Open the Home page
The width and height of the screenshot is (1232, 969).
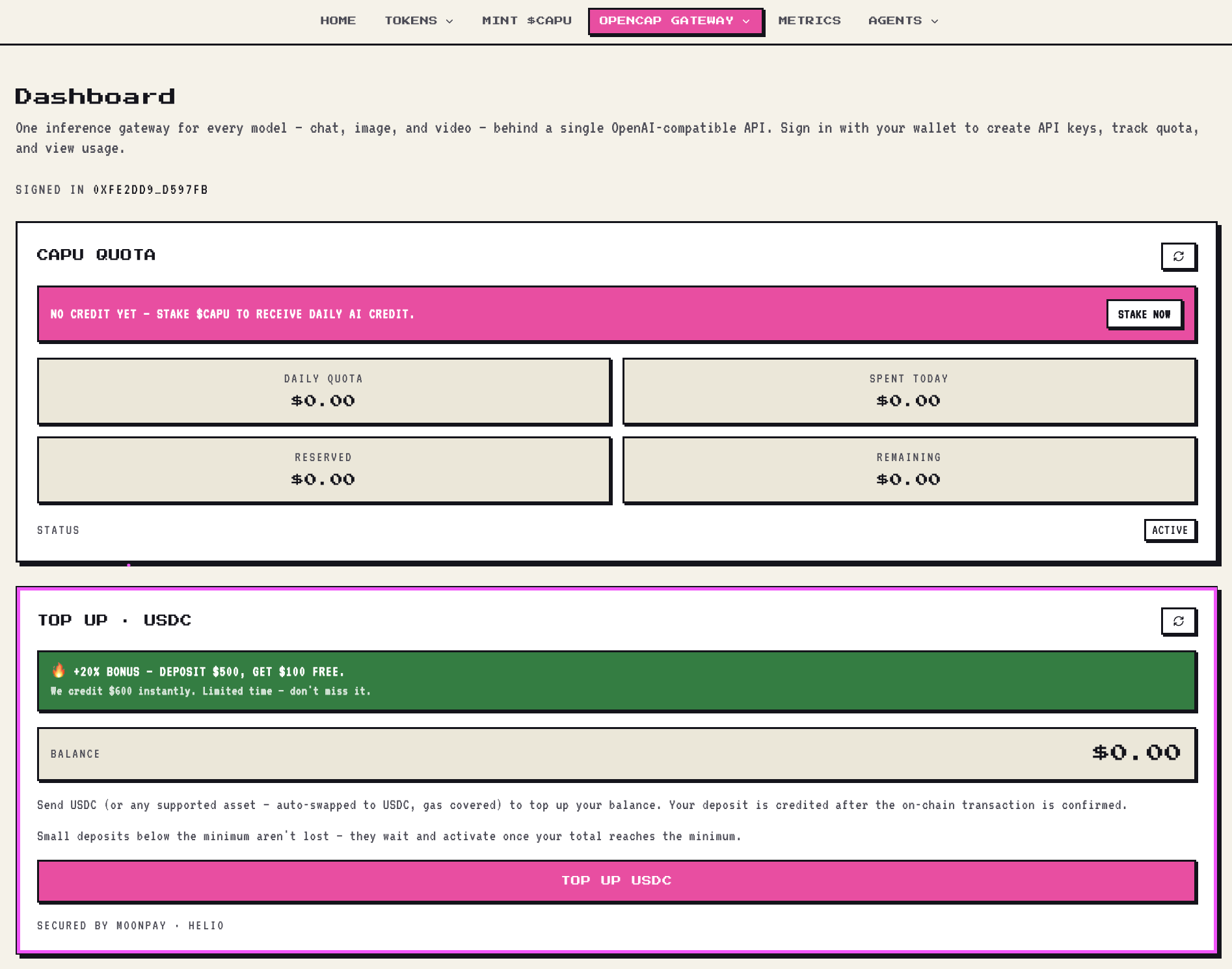click(x=338, y=21)
